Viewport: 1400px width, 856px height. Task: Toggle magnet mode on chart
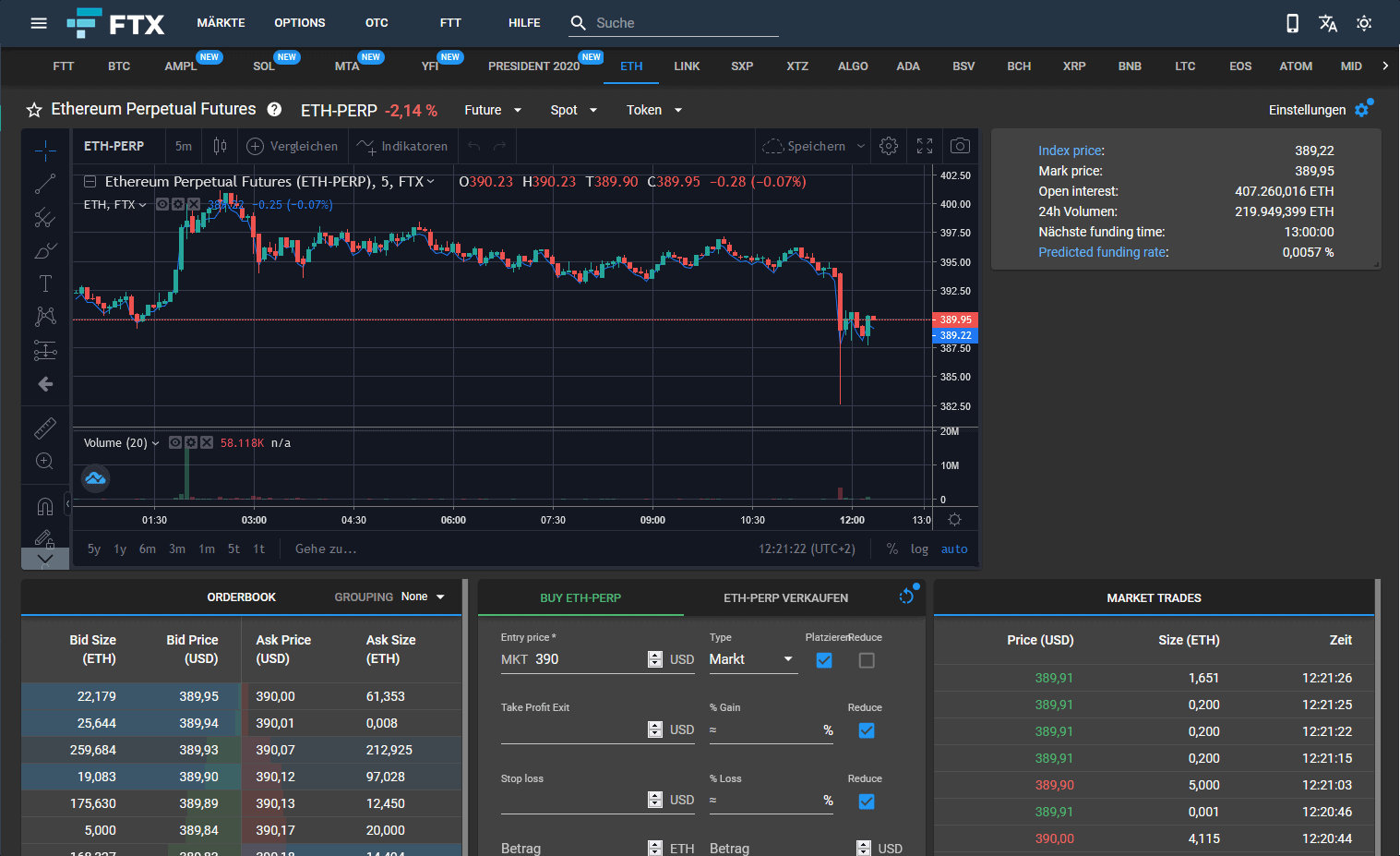tap(45, 506)
